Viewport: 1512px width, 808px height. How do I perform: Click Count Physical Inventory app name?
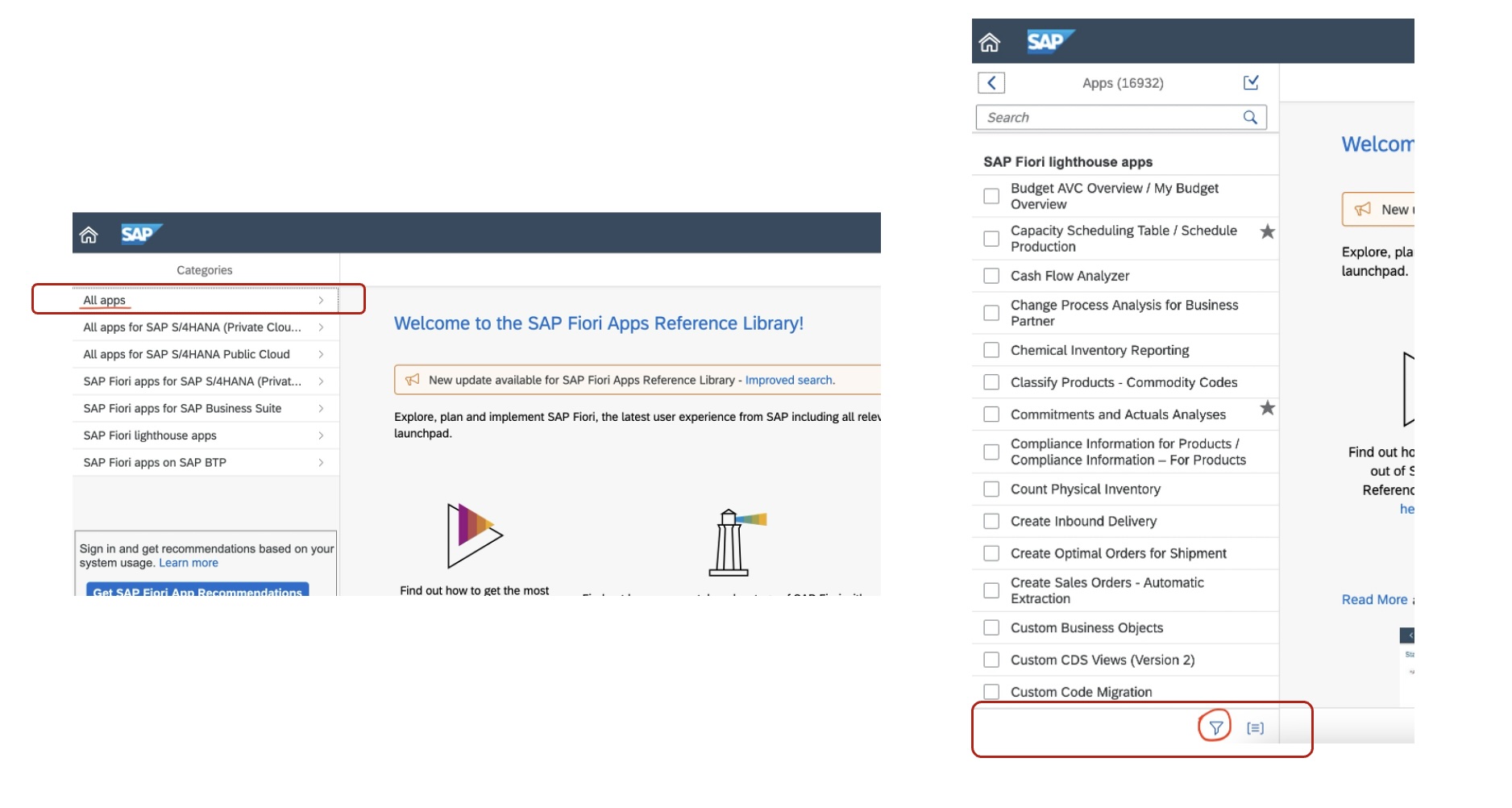tap(1086, 489)
